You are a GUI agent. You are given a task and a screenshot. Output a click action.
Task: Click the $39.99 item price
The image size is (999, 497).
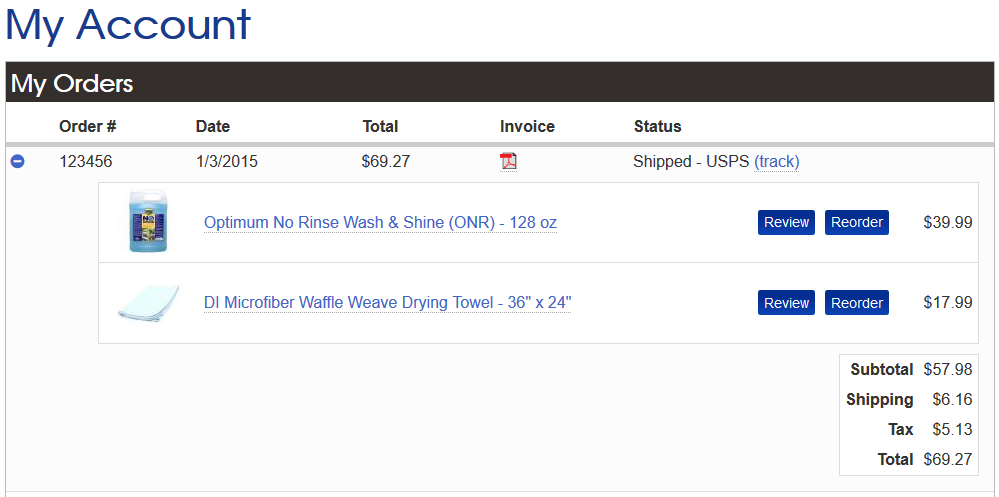pos(947,222)
